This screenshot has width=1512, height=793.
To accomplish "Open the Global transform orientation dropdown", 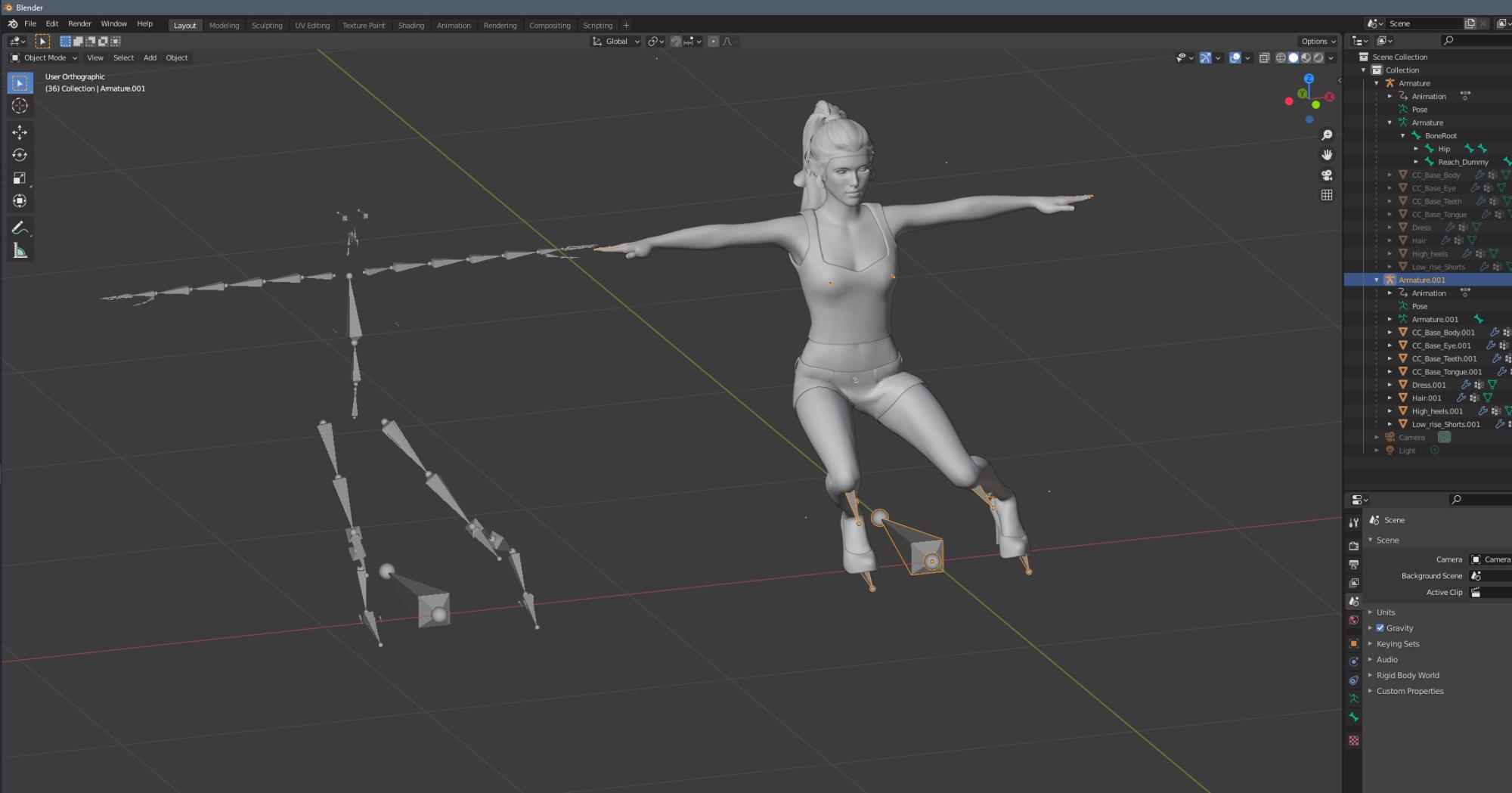I will pos(616,42).
